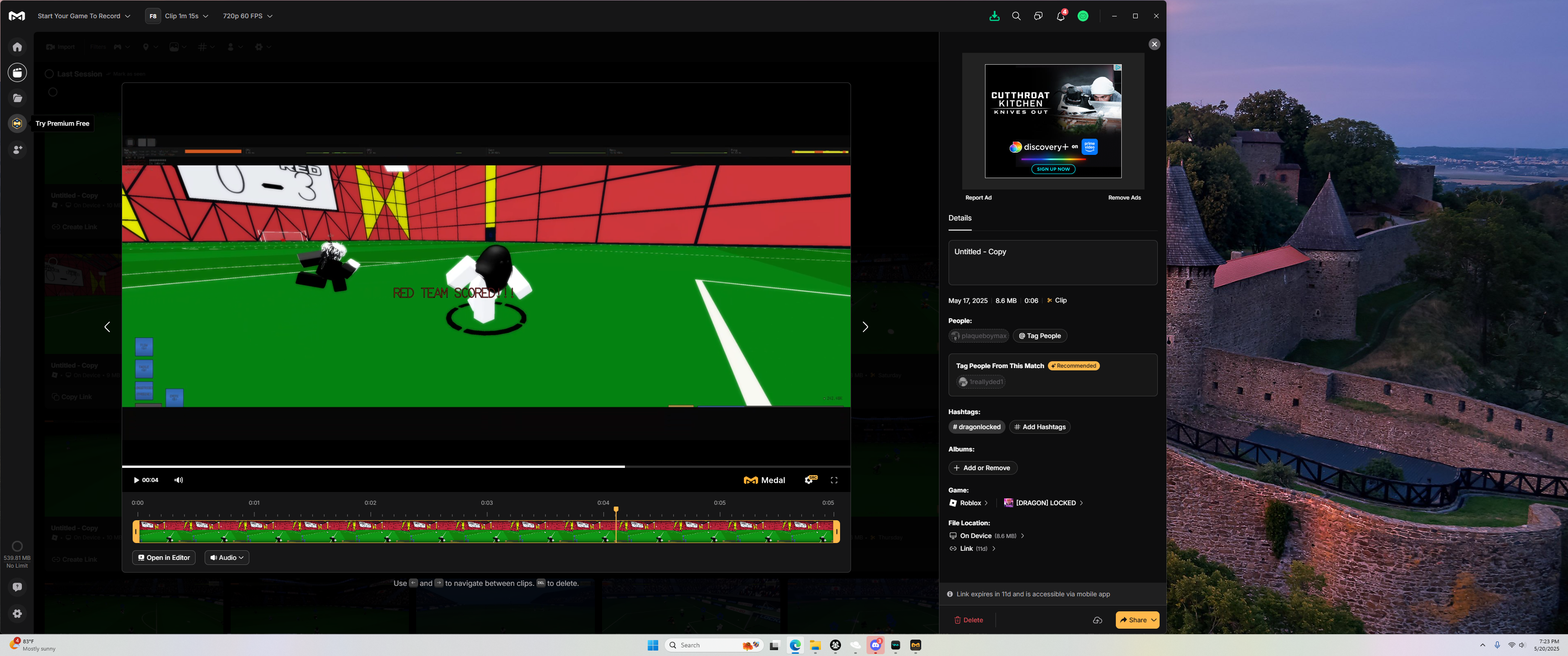Viewport: 1568px width, 656px height.
Task: Play the clip video
Action: [136, 480]
